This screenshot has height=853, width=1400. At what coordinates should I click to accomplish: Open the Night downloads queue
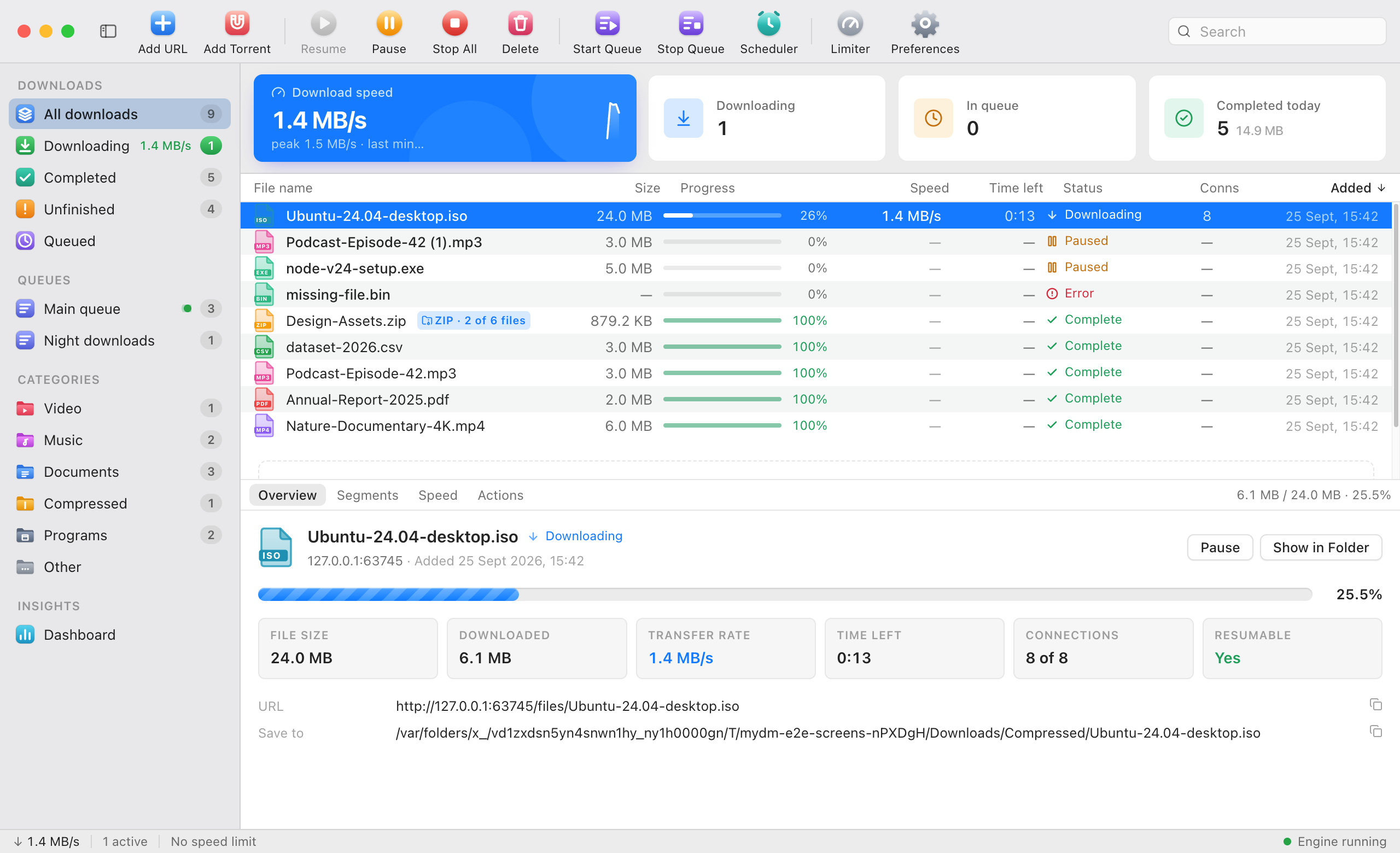pyautogui.click(x=119, y=341)
